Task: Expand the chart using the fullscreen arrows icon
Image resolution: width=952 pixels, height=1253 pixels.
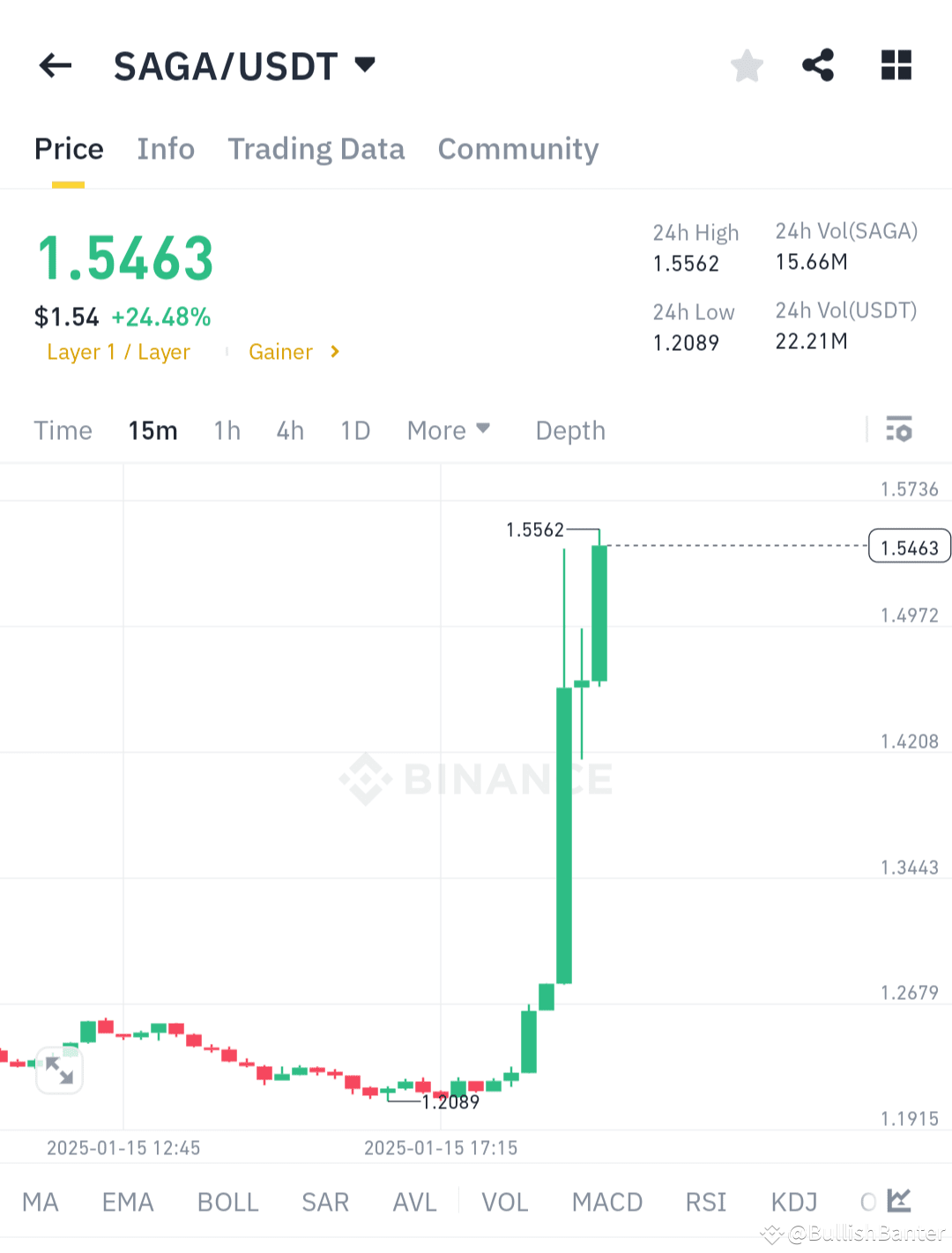Action: (x=59, y=1070)
